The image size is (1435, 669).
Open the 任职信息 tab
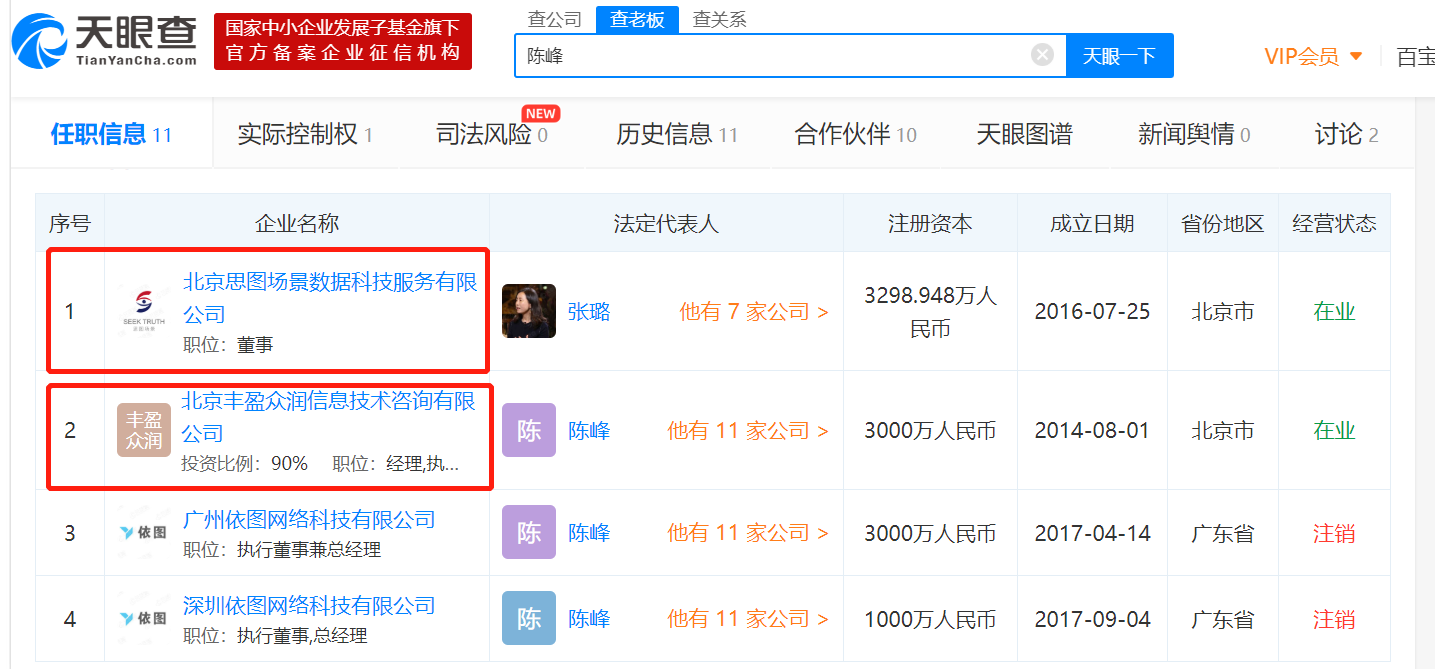111,134
